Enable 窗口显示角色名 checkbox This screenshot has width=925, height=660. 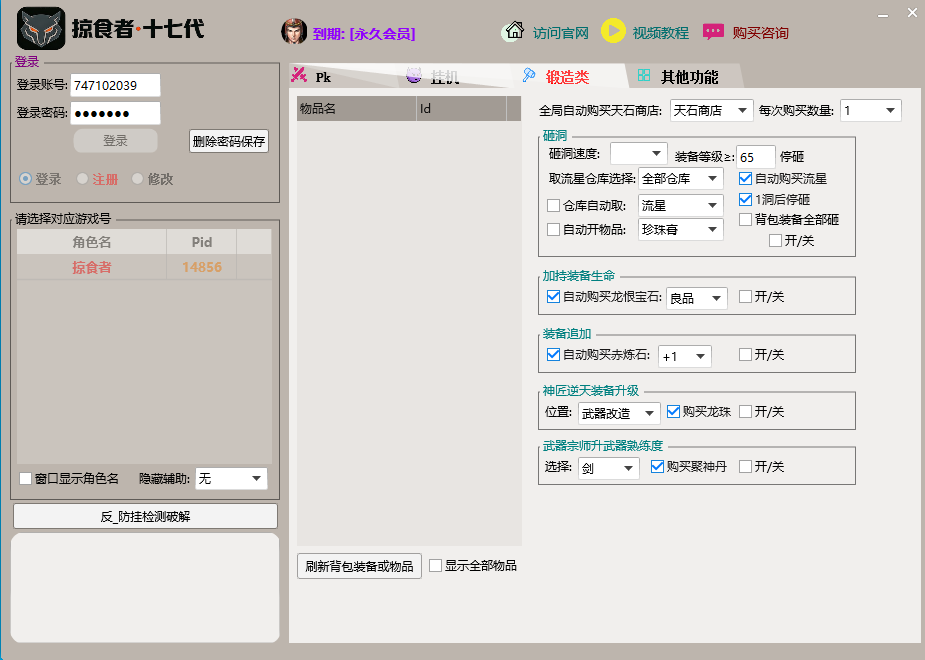coord(24,478)
